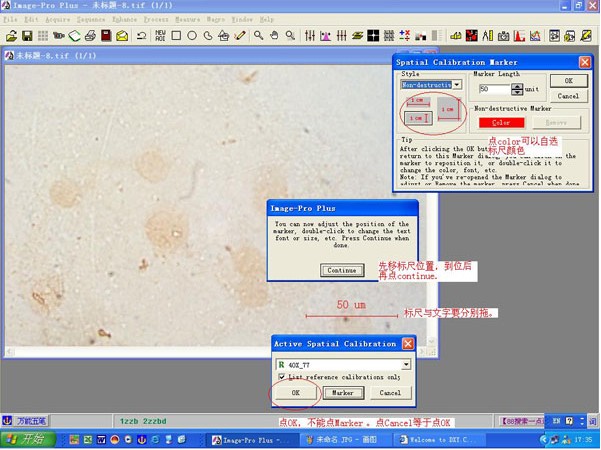The width and height of the screenshot is (601, 450).
Task: Select the Zoom magnifier tool
Action: (258, 36)
